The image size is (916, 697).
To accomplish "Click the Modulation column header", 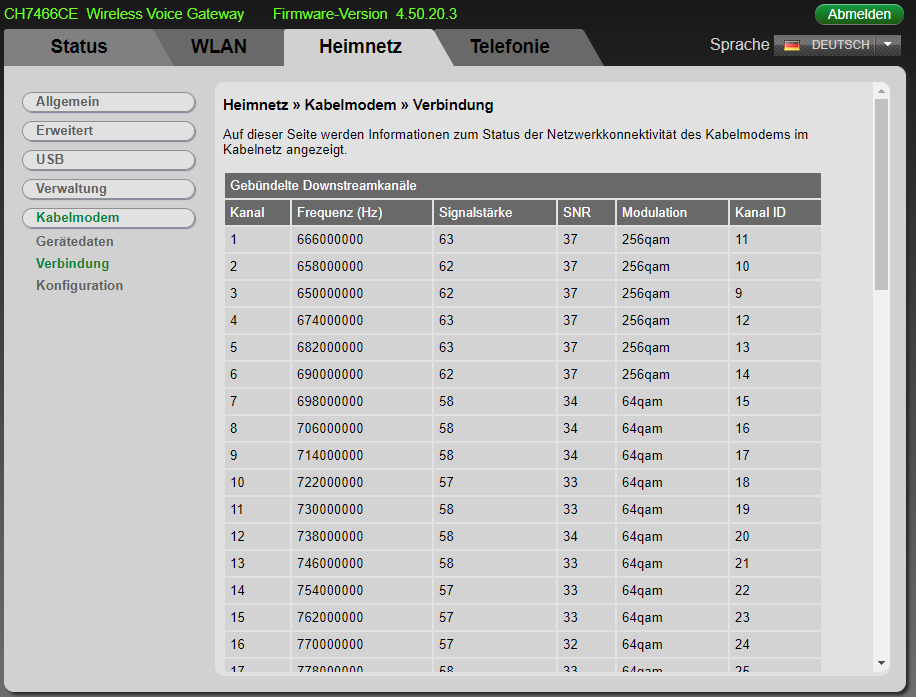I will (672, 213).
